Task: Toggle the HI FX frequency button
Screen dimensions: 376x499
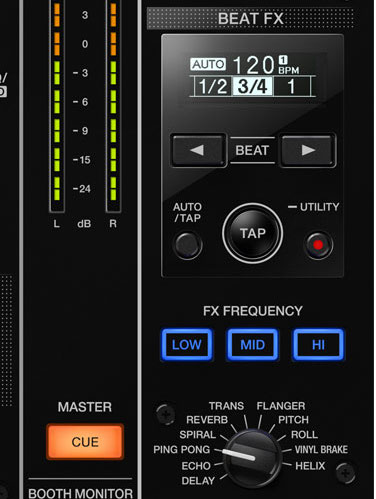Action: 318,345
